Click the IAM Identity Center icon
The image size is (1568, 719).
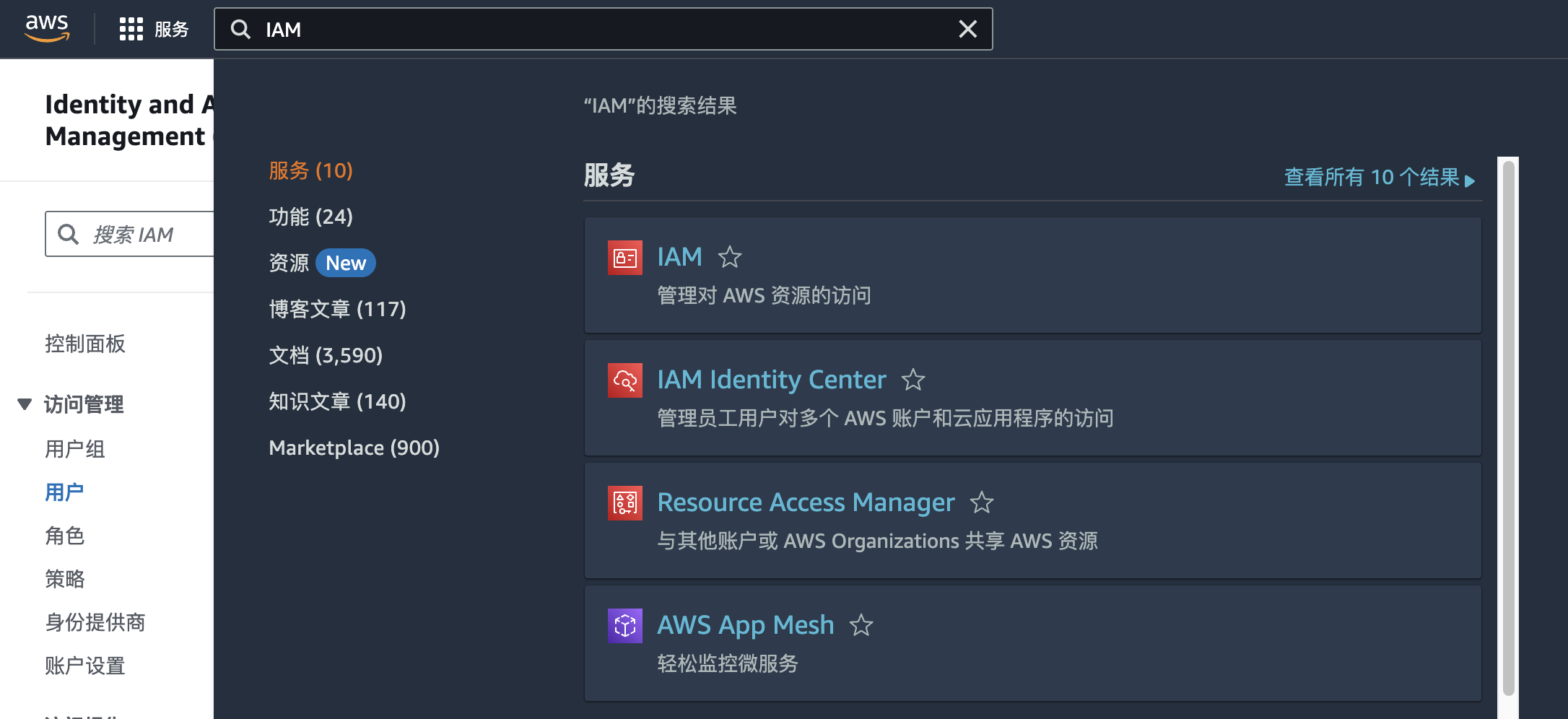pos(624,380)
